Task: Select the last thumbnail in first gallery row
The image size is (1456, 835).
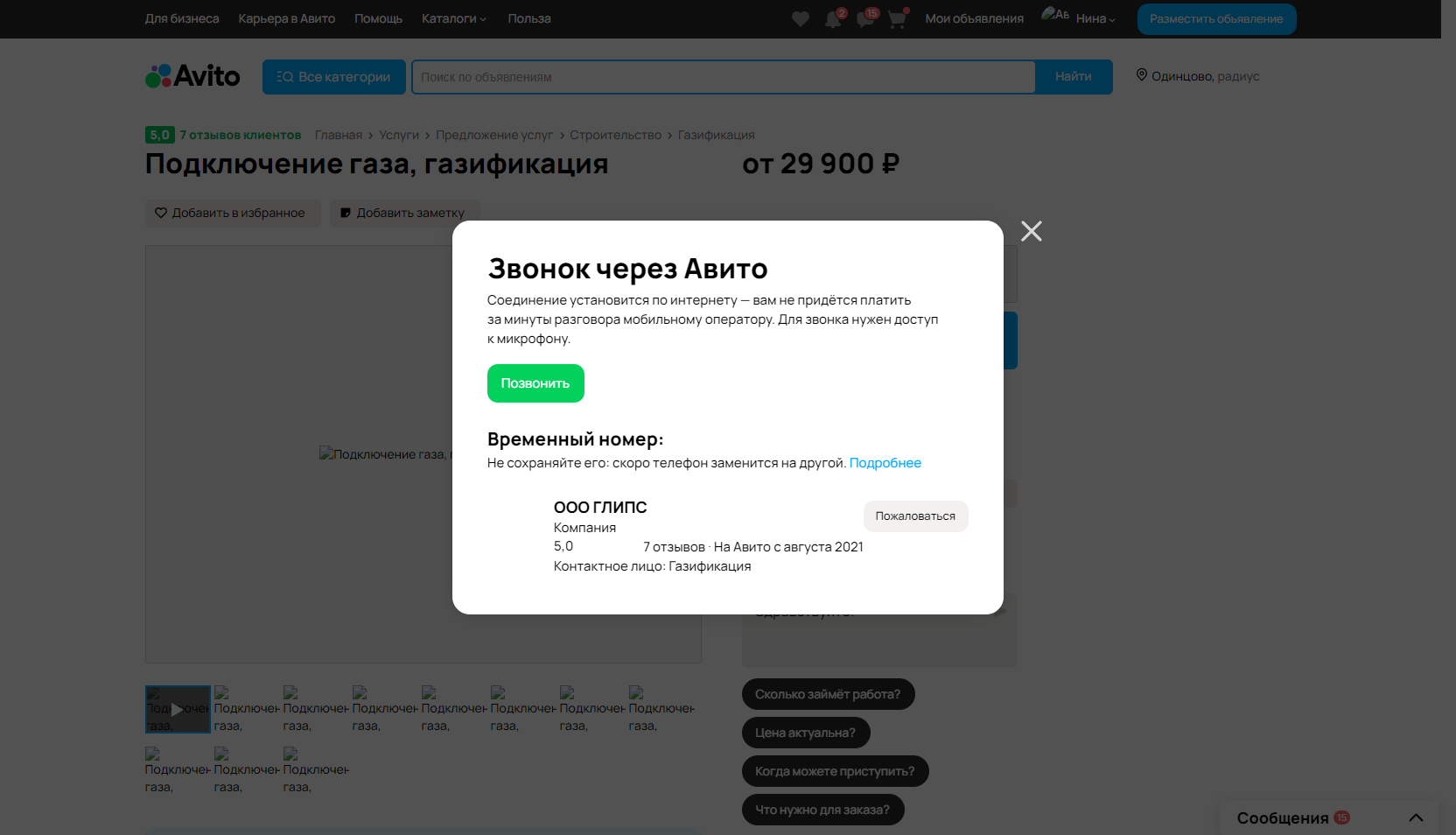Action: pyautogui.click(x=661, y=709)
